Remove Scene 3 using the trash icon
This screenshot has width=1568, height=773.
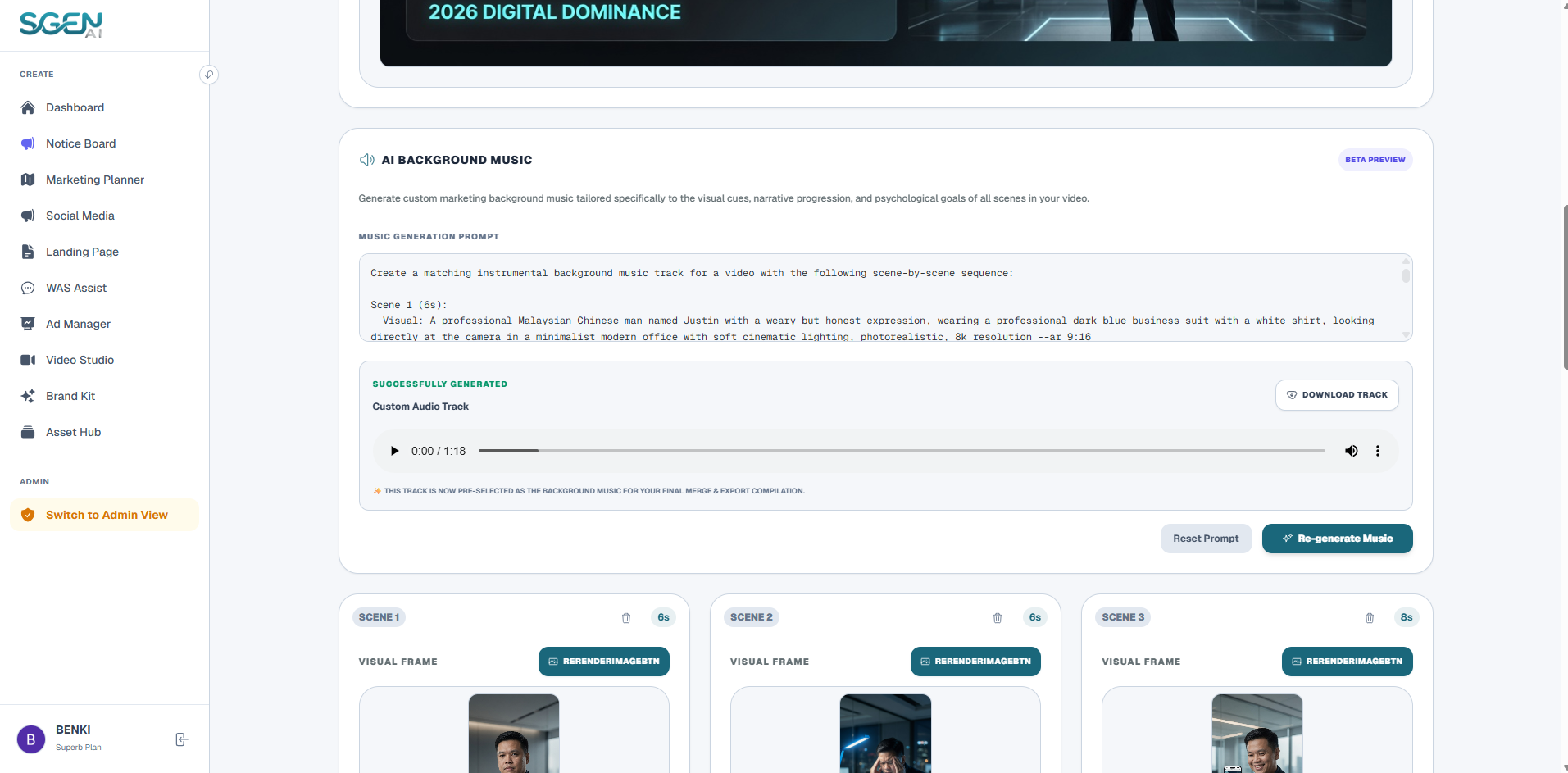point(1370,618)
